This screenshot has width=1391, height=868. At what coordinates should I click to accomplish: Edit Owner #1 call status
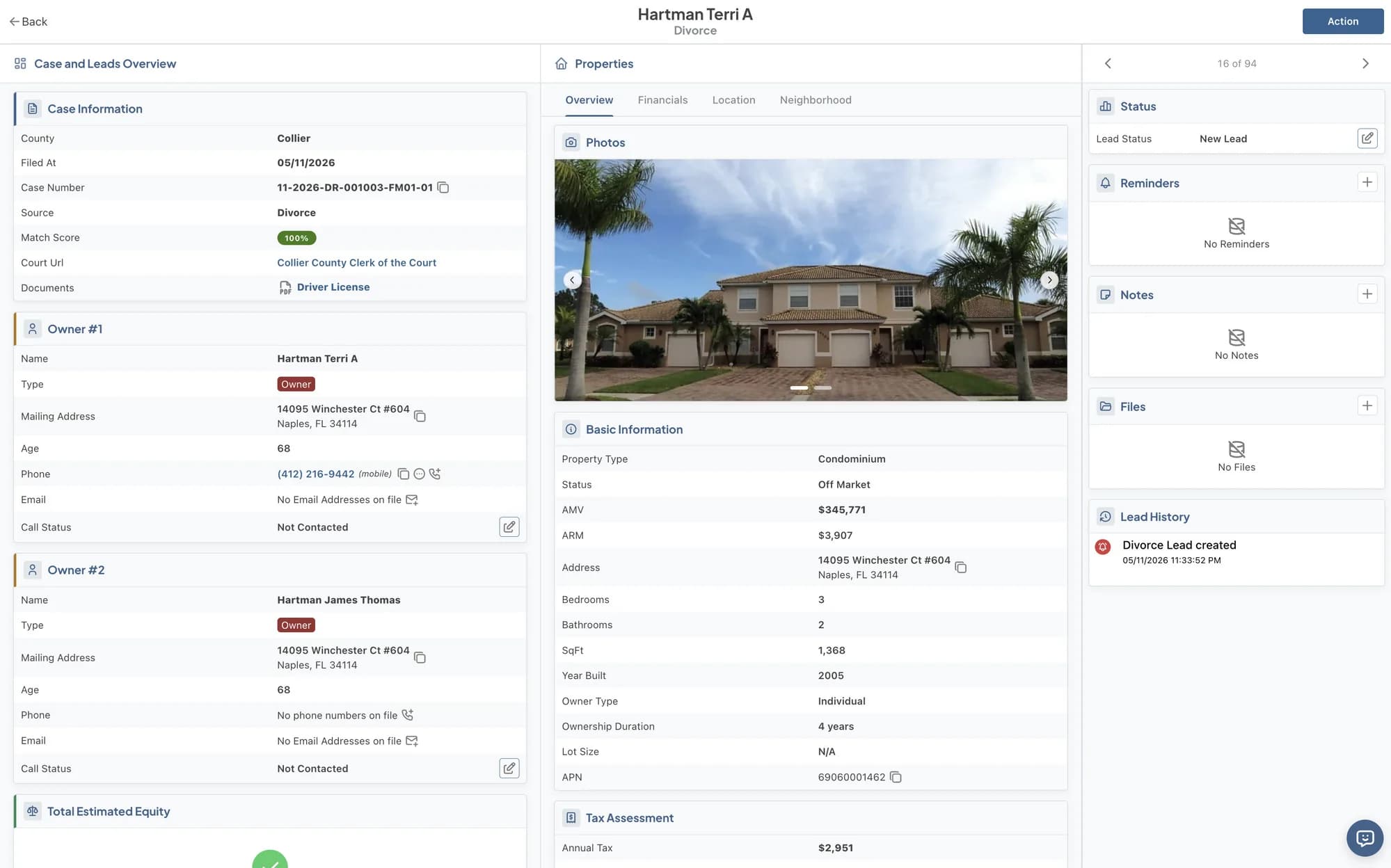point(509,527)
